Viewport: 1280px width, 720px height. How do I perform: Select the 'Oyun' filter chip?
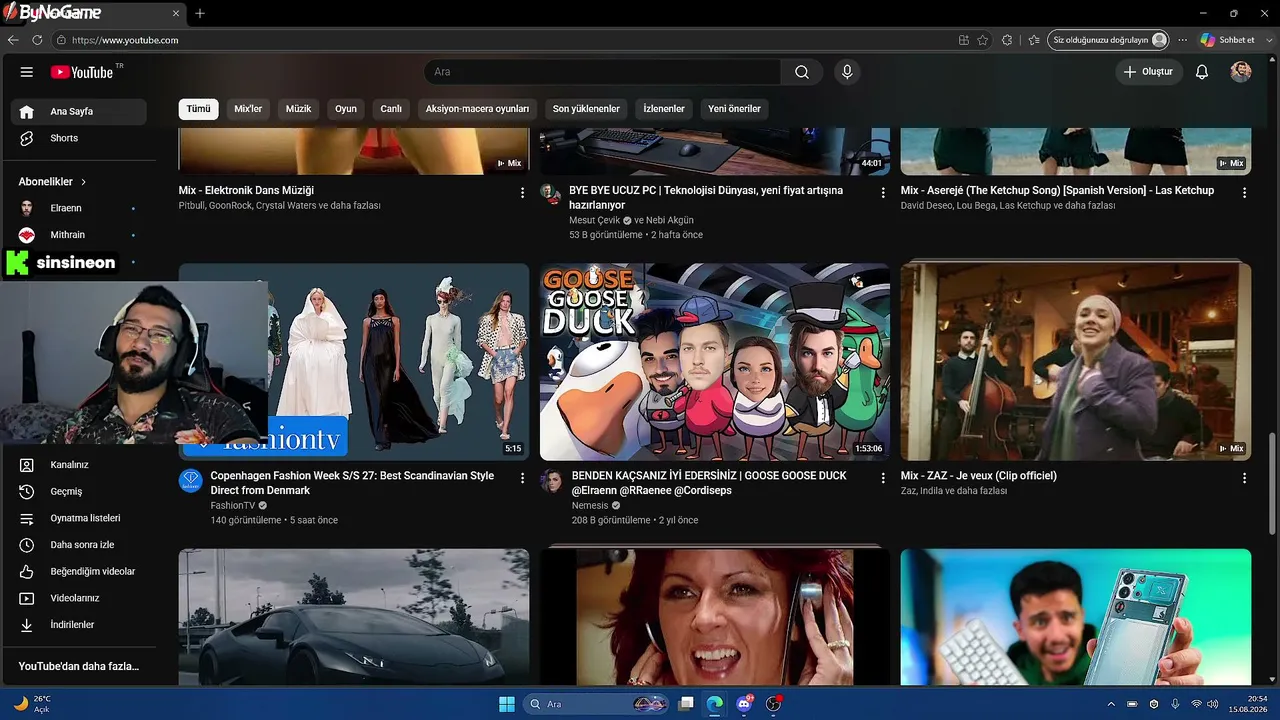(346, 109)
